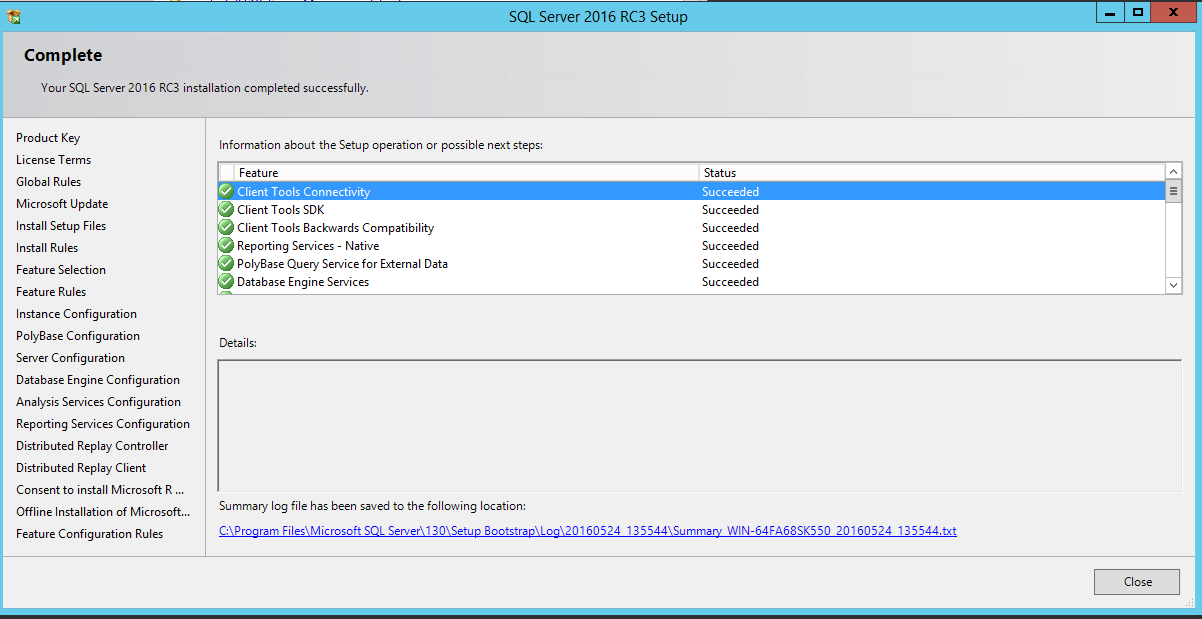Screen dimensions: 1202x619
Task: Minimize the SQL Server Setup window
Action: click(1110, 13)
